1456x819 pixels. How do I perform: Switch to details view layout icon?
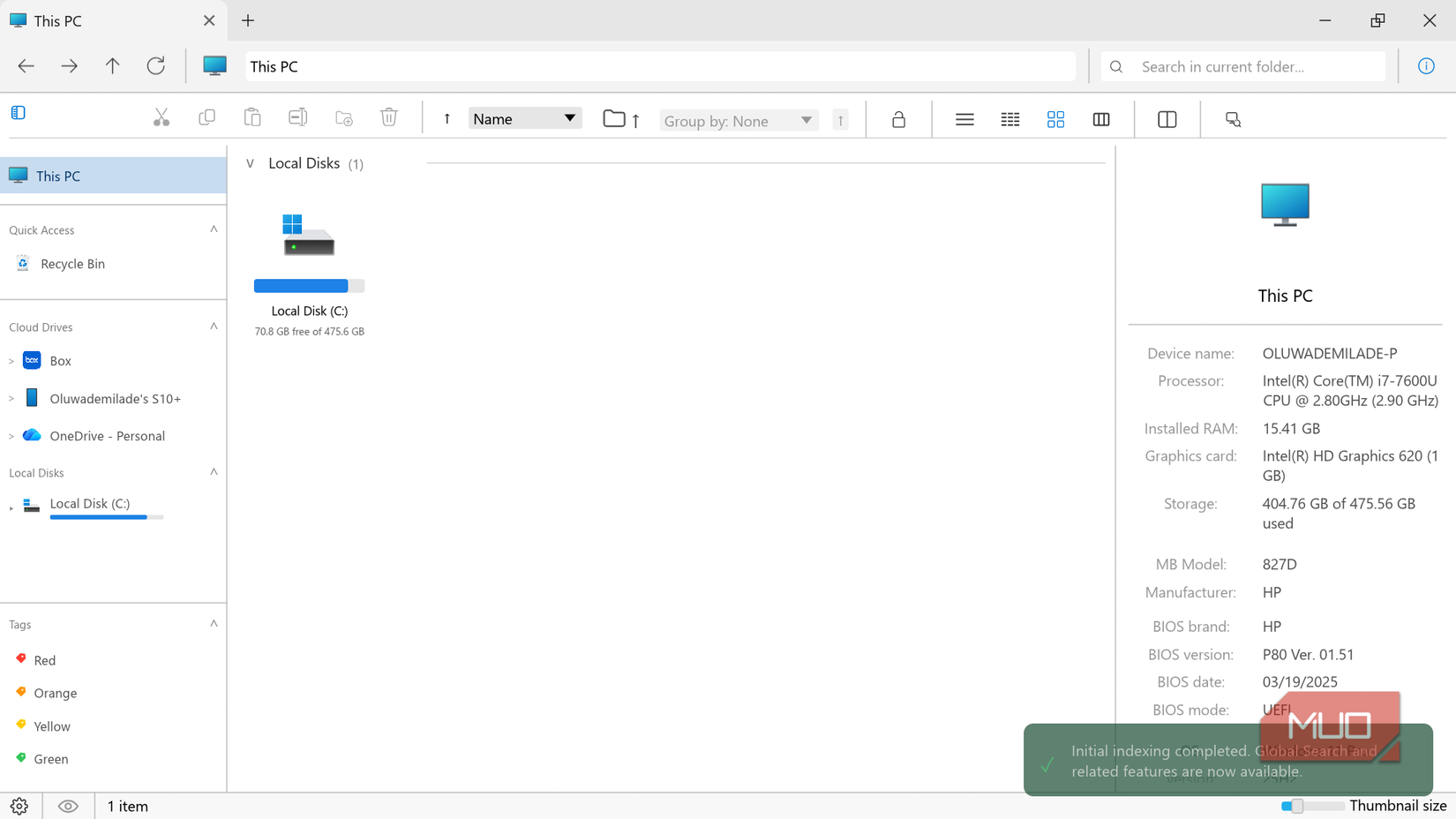click(x=1010, y=119)
